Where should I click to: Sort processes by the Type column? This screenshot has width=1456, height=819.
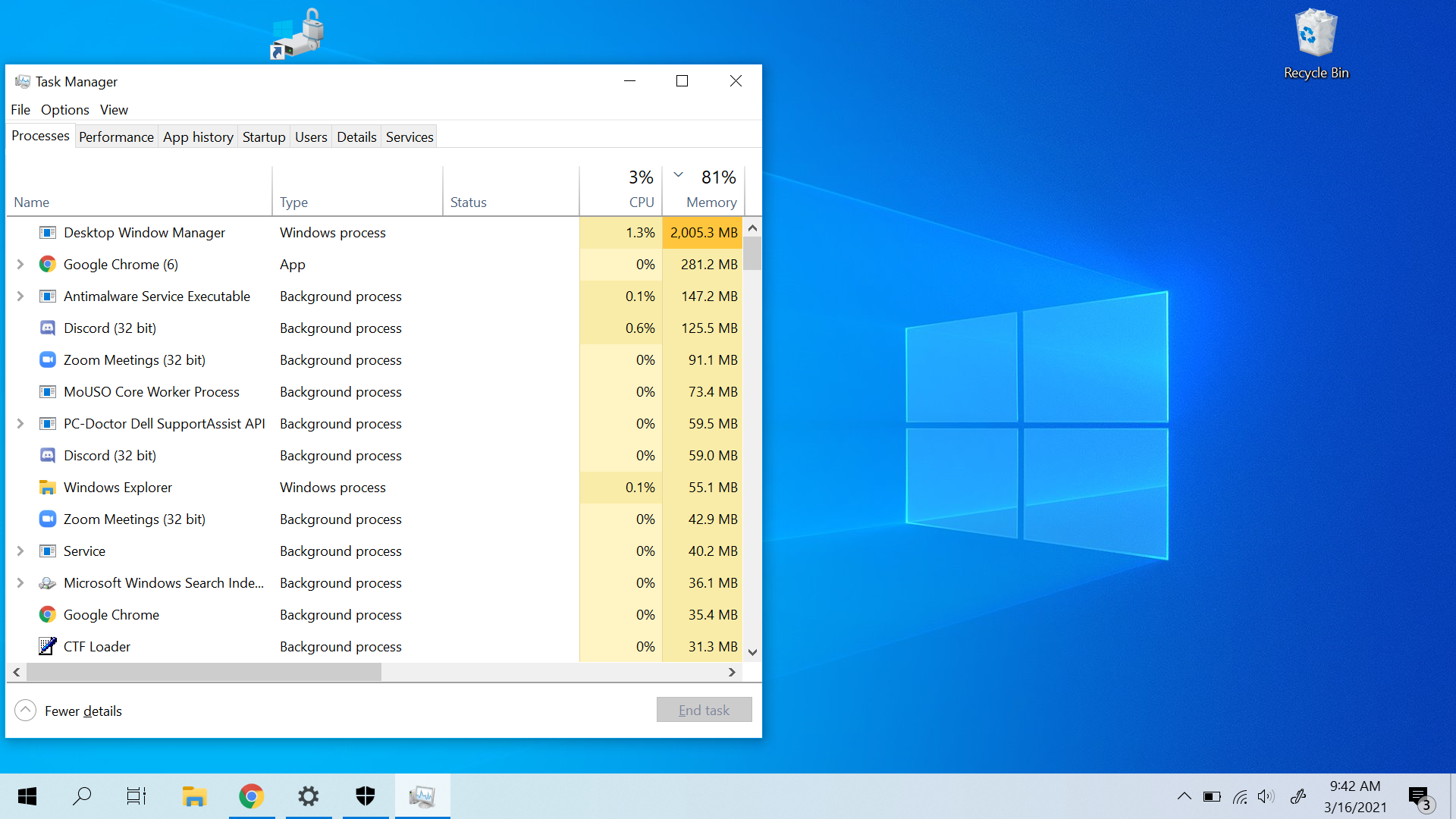[x=357, y=191]
